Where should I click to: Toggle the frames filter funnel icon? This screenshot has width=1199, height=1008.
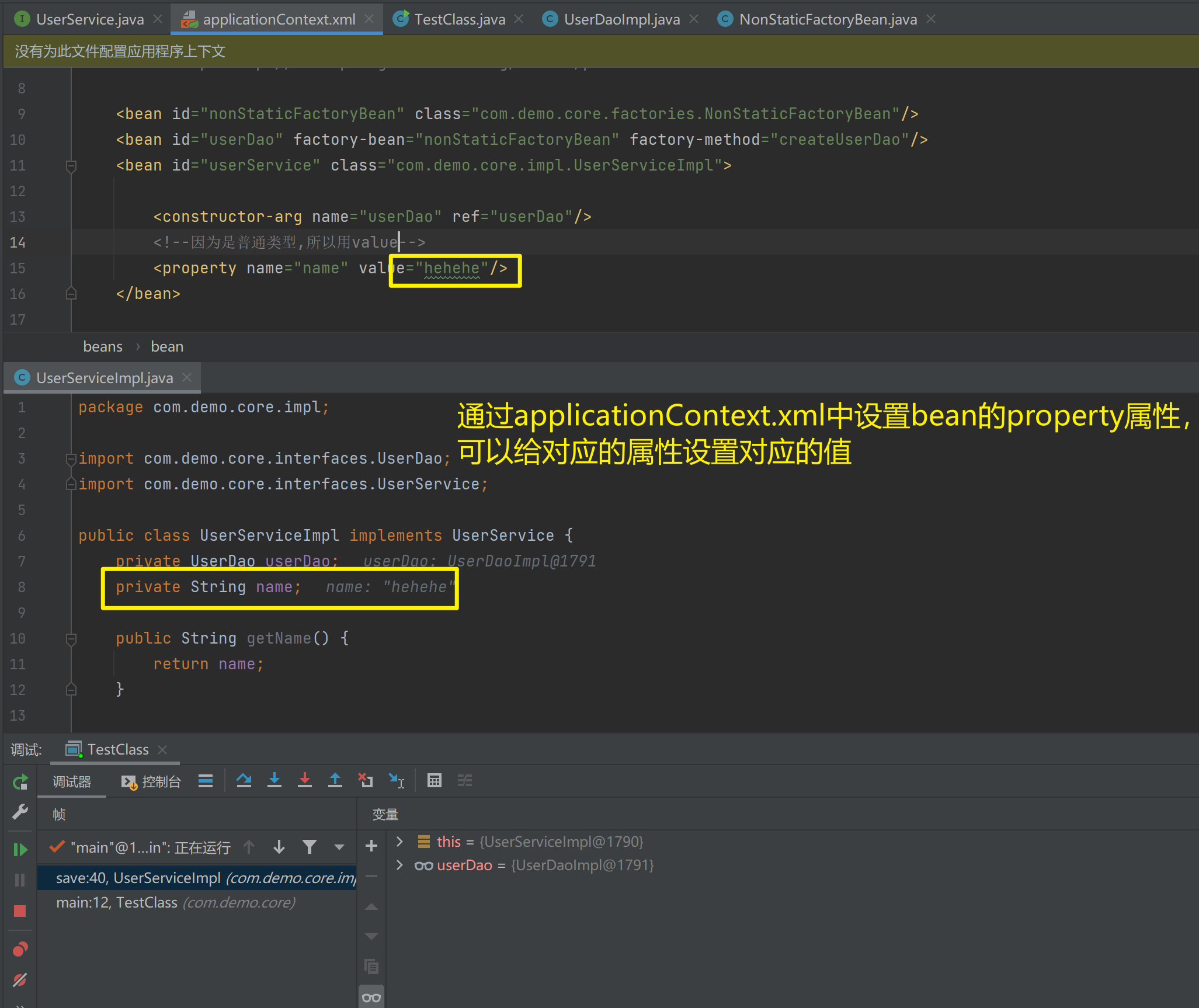(309, 847)
